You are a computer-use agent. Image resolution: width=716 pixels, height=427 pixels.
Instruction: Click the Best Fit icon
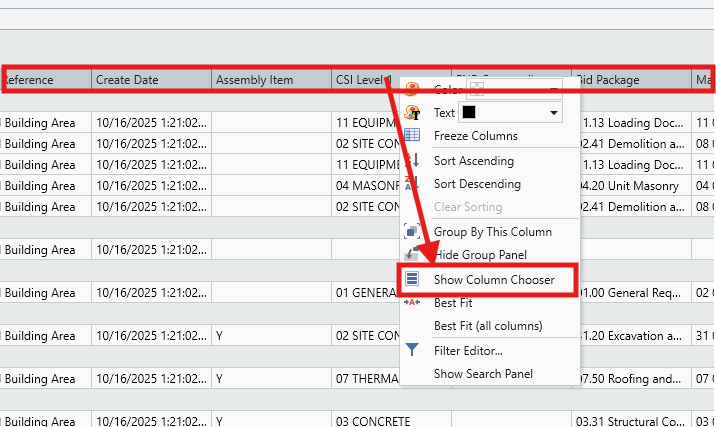[412, 302]
